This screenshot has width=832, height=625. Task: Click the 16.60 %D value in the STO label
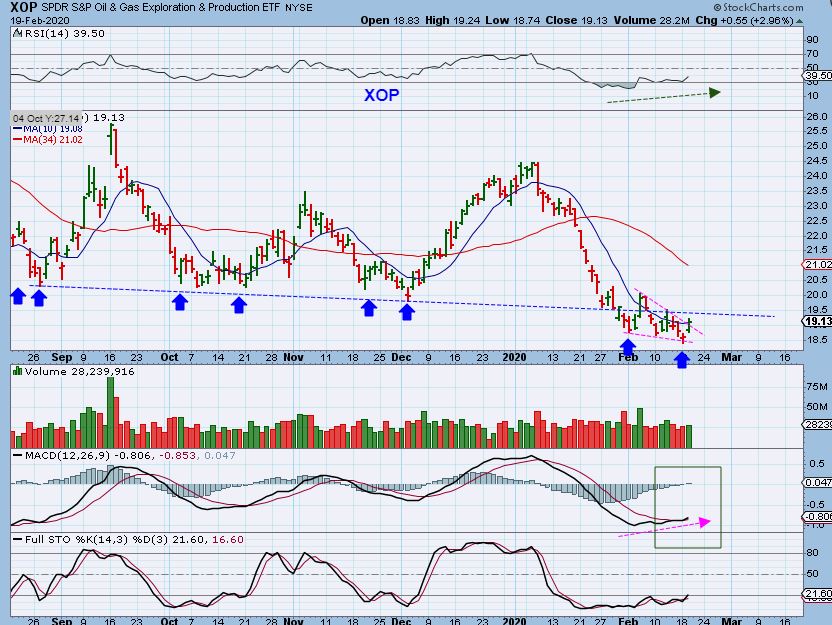tap(228, 540)
